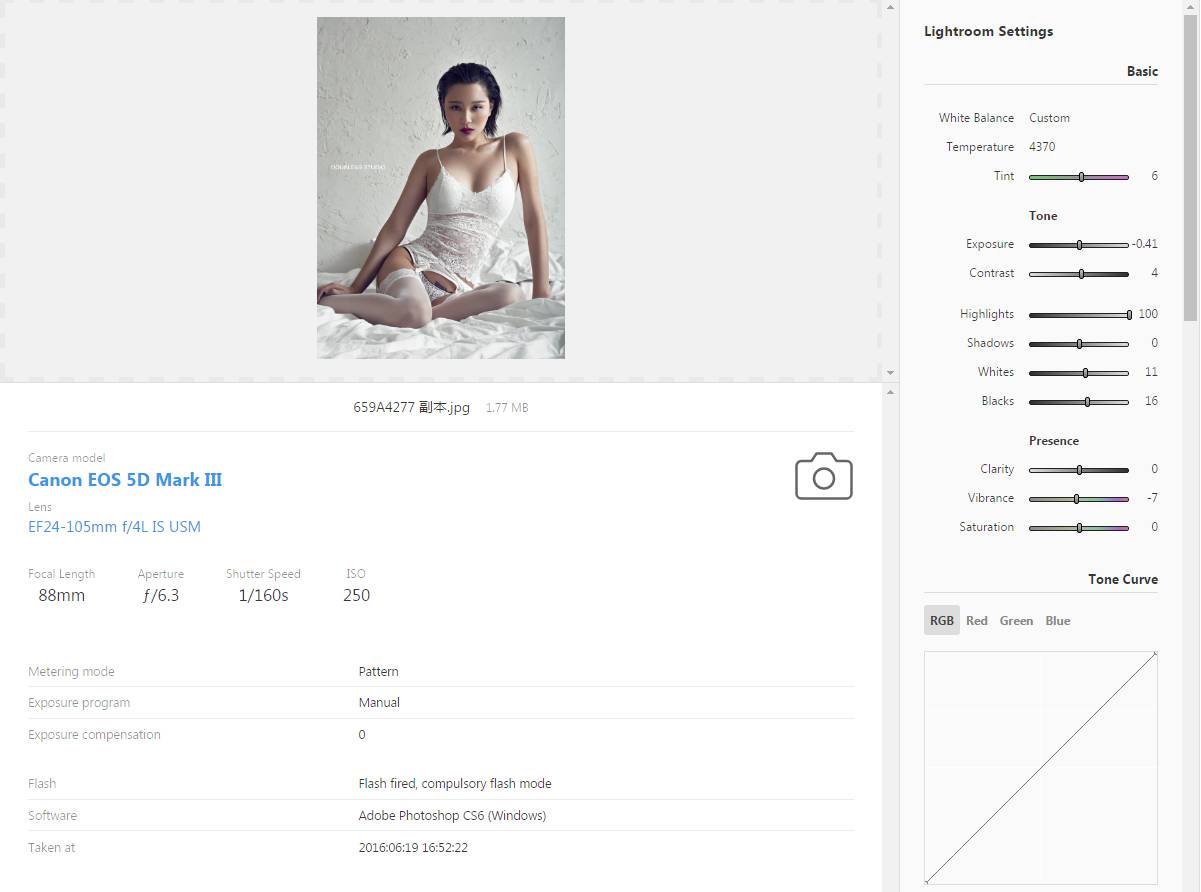The image size is (1201, 892).
Task: Click the Tone Curve section heading
Action: (x=1123, y=580)
